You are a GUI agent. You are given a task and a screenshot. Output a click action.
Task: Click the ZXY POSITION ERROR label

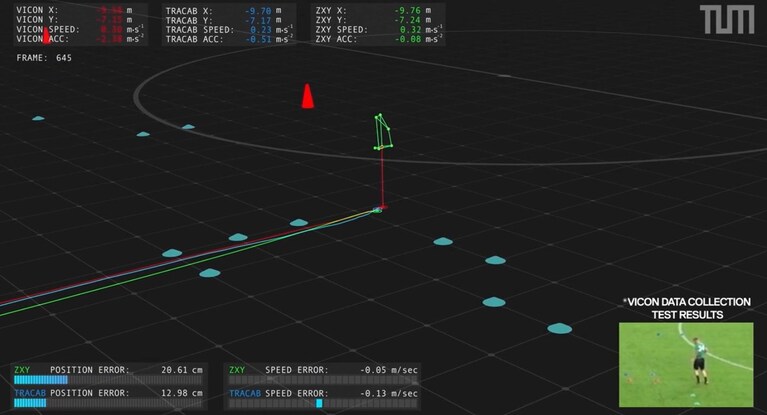point(72,370)
